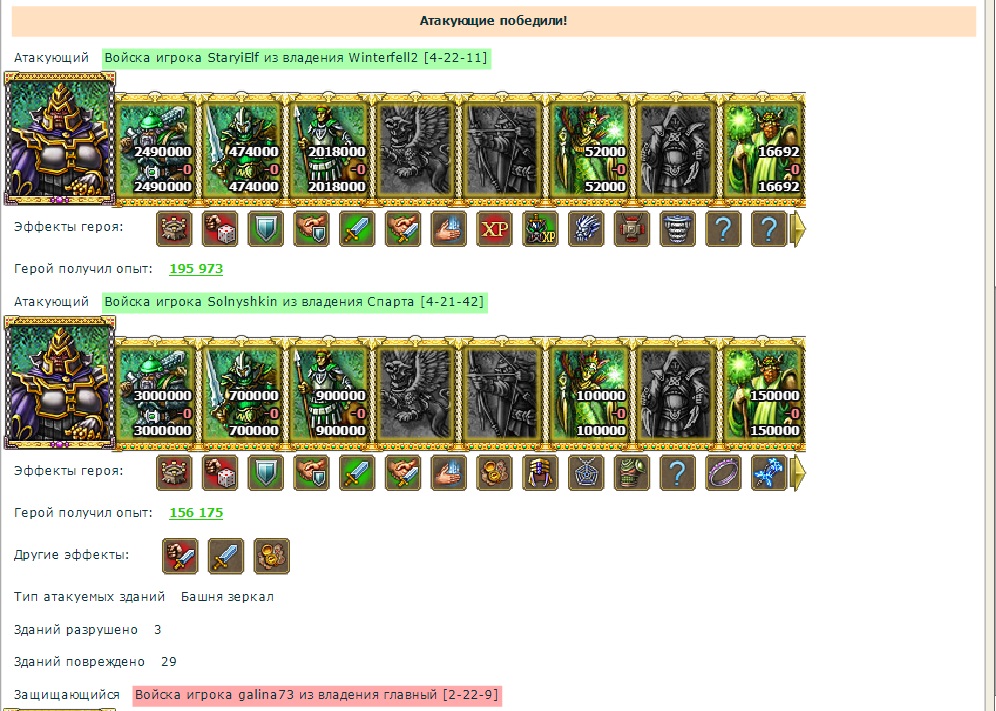Expand more hero effects for StaryiElf with arrow
The height and width of the screenshot is (711, 996).
[798, 229]
